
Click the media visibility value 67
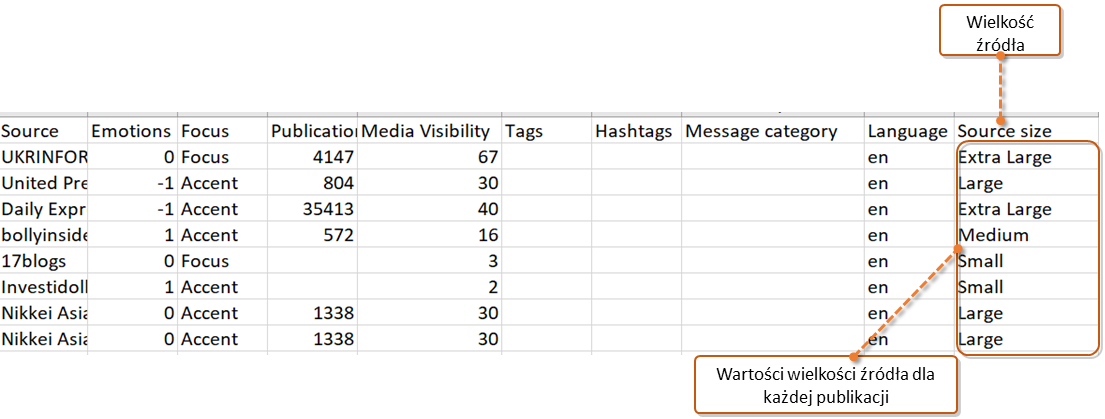point(430,157)
